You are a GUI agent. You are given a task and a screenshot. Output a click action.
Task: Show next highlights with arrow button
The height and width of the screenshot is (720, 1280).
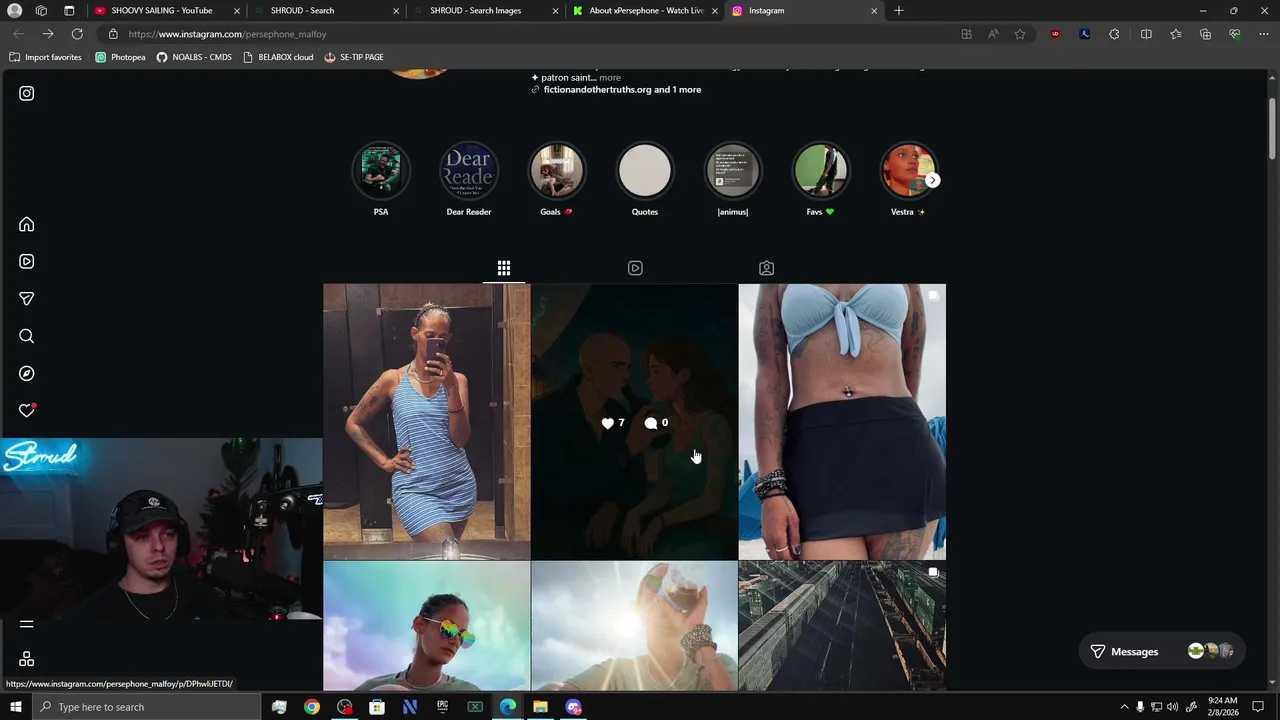click(x=932, y=180)
